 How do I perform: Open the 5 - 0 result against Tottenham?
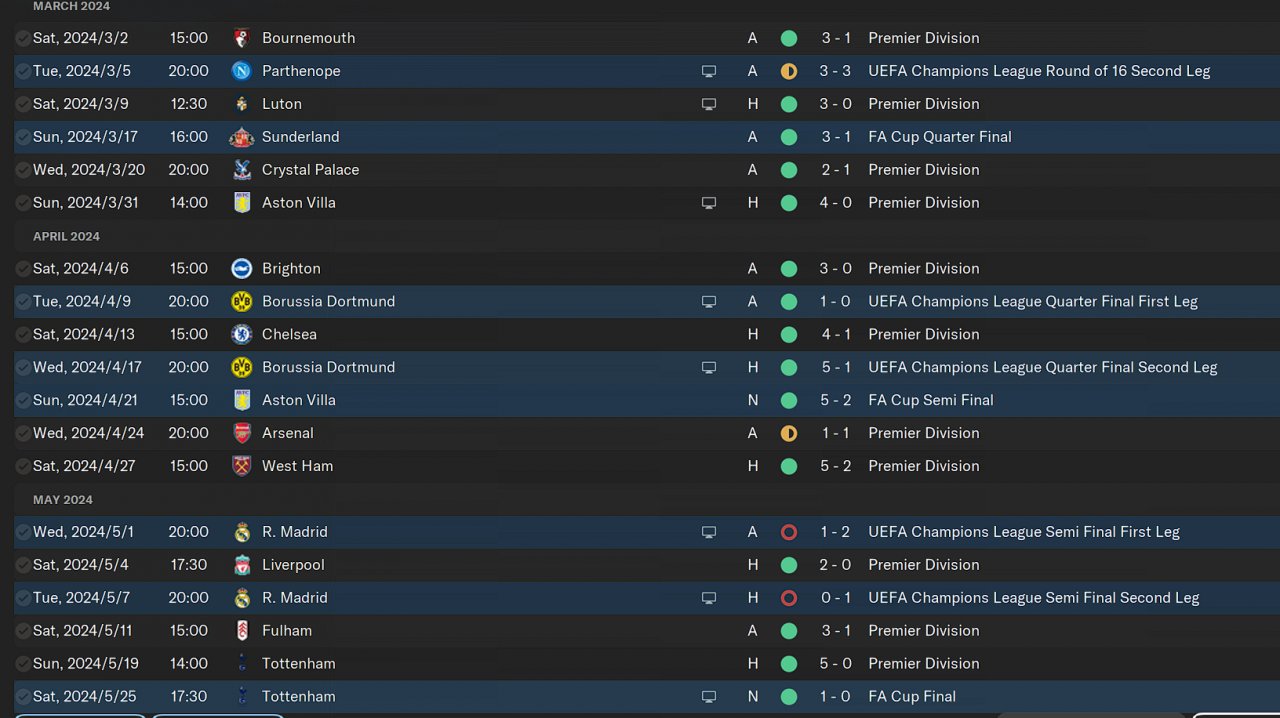[836, 664]
